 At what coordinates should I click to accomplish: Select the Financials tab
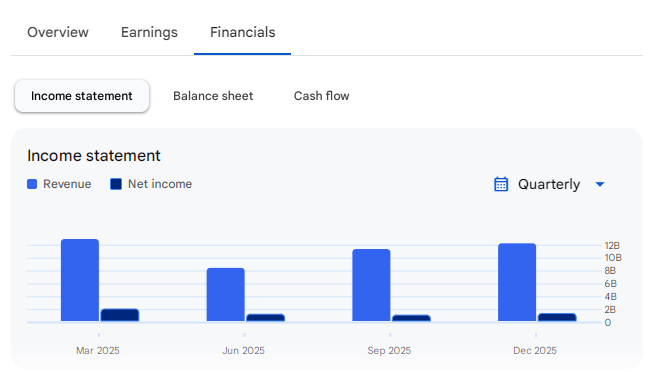[243, 32]
